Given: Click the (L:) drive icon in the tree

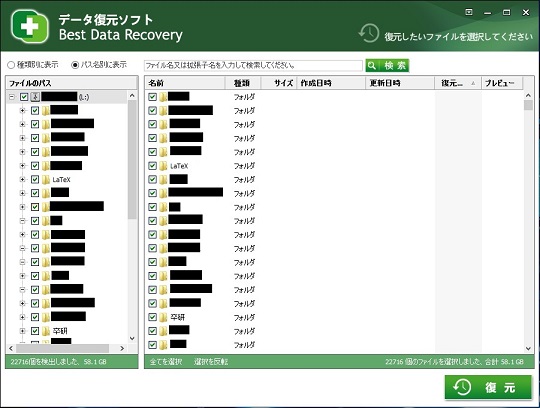Looking at the screenshot, I should click(x=35, y=97).
